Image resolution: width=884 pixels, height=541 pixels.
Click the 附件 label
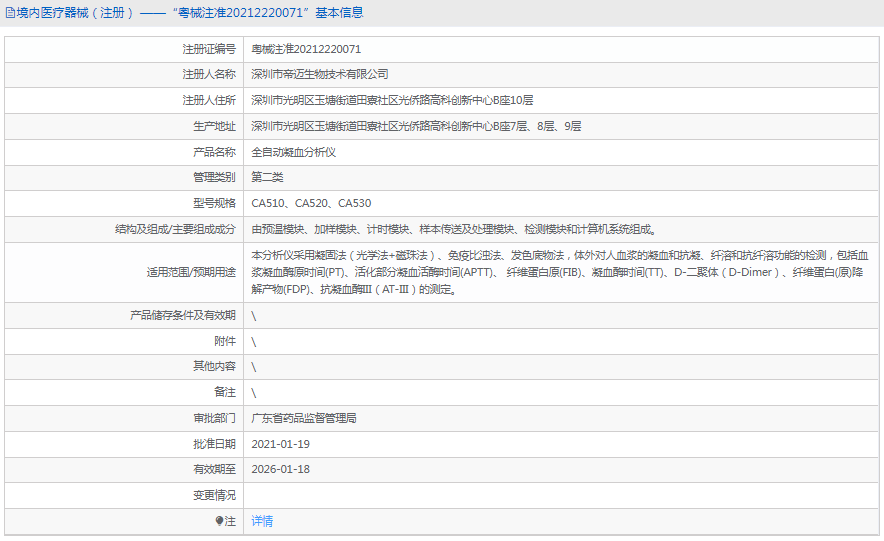coord(225,342)
